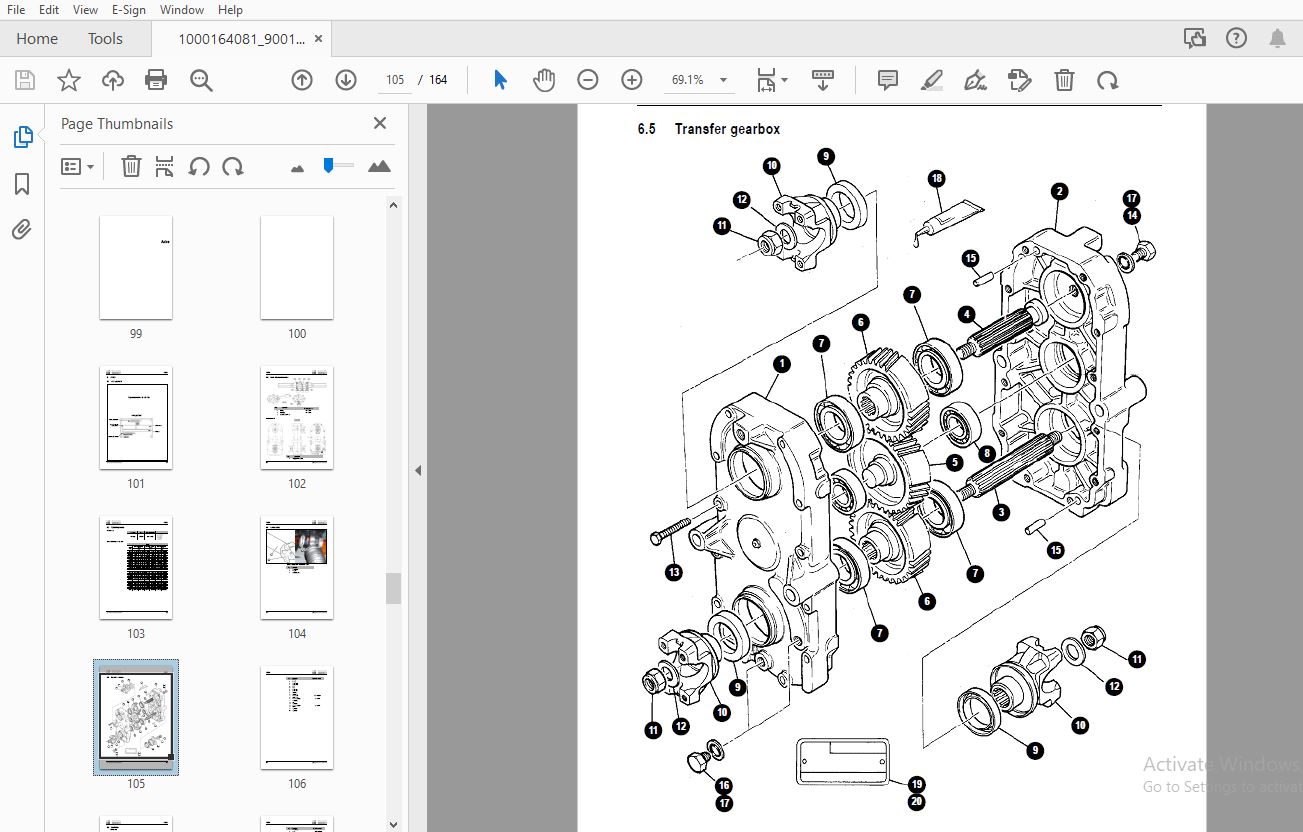Image resolution: width=1303 pixels, height=832 pixels.
Task: Rotate thumbnail pages clockwise in the panel
Action: tap(233, 167)
